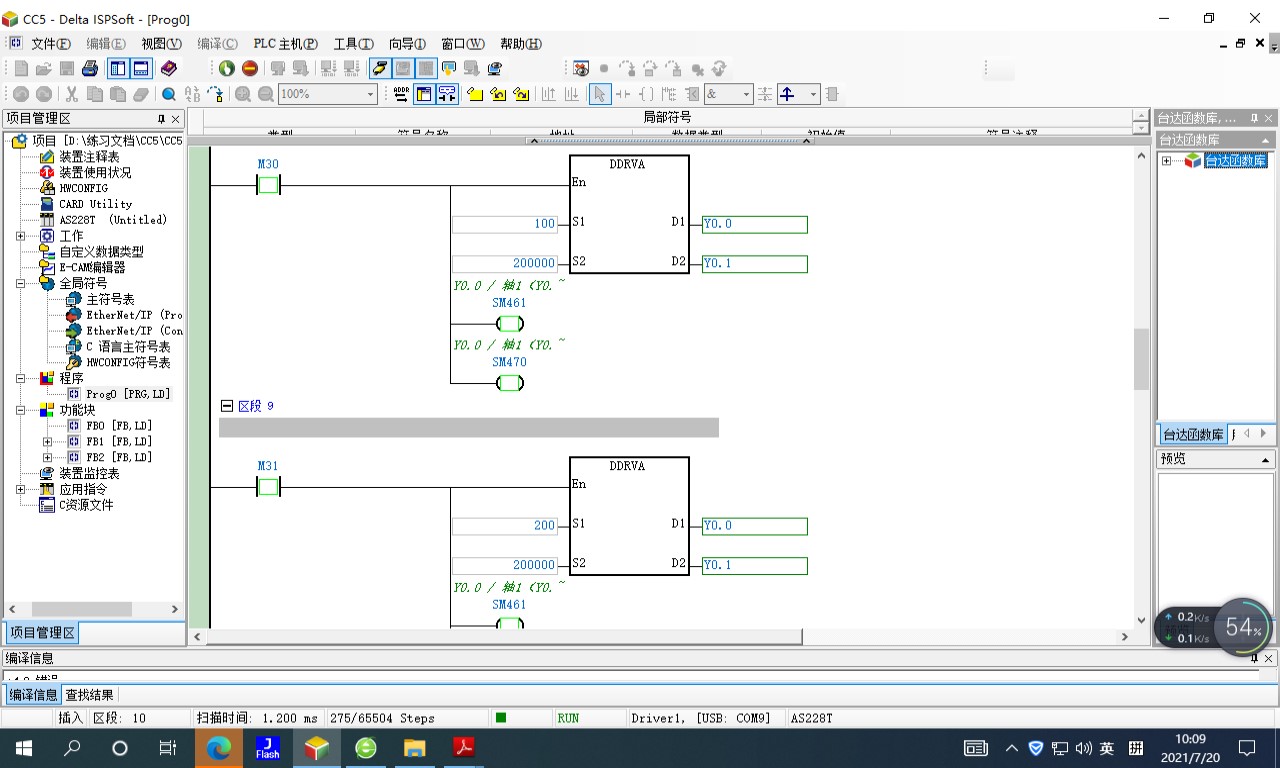Open the help book icon in toolbar

[x=169, y=69]
